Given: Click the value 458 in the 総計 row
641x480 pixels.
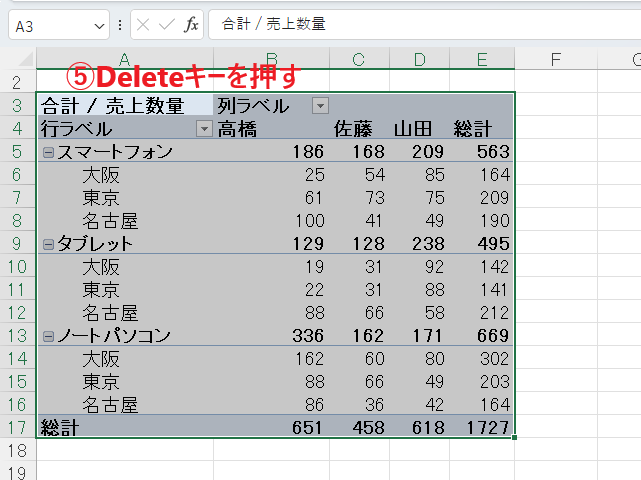Looking at the screenshot, I should tap(369, 428).
